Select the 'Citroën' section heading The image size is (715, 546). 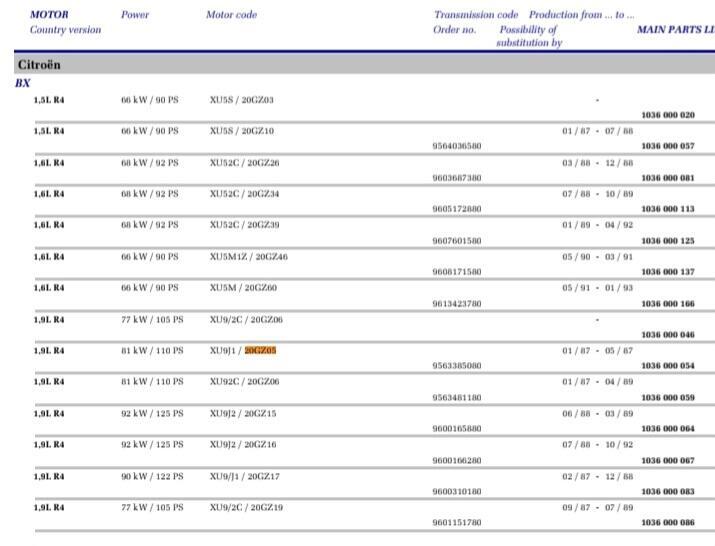click(x=39, y=65)
